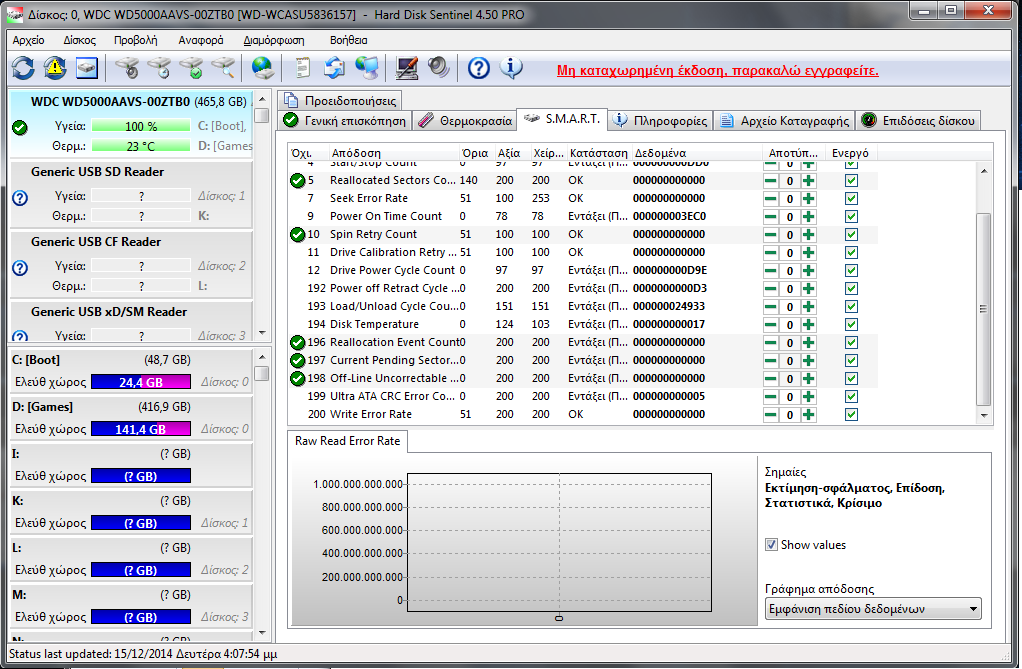Toggle enabled checkbox for Drive Power Cycle Count
This screenshot has width=1022, height=669.
point(851,271)
